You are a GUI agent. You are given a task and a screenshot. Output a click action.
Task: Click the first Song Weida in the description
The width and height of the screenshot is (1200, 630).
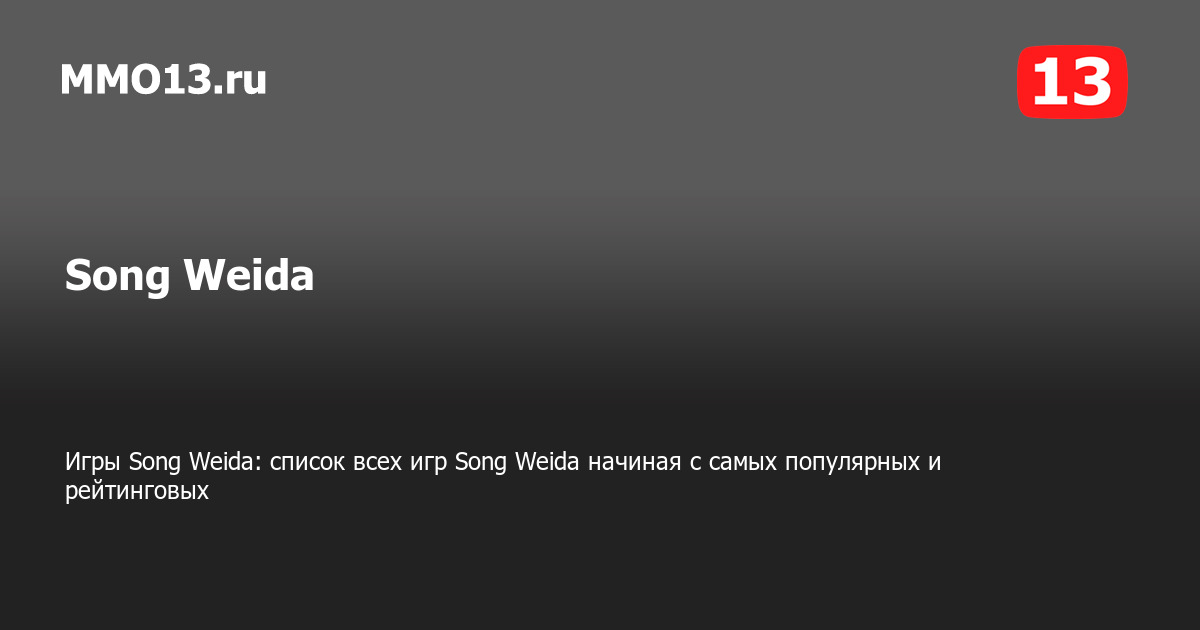(x=194, y=463)
